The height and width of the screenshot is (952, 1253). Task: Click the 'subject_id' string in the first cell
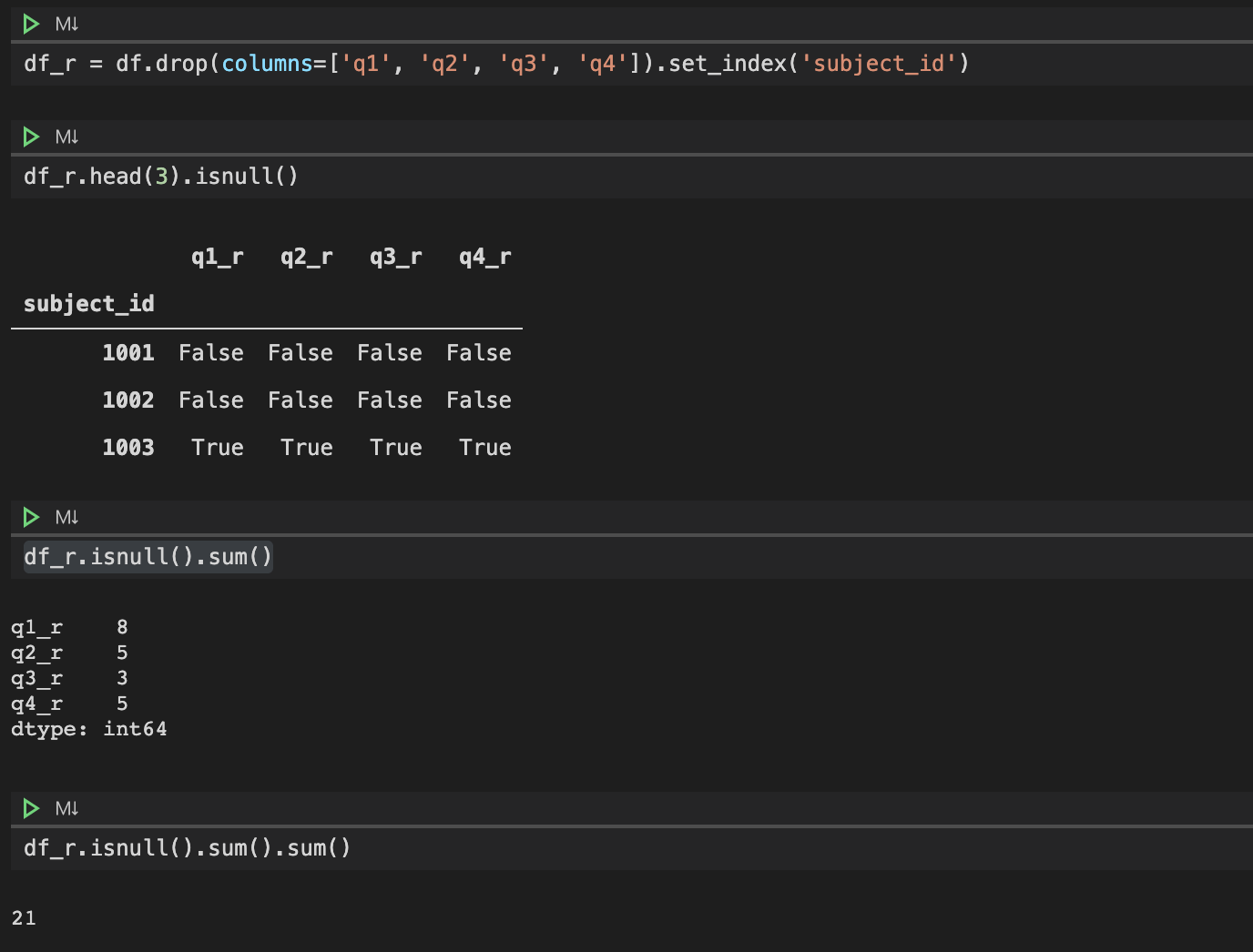880,63
